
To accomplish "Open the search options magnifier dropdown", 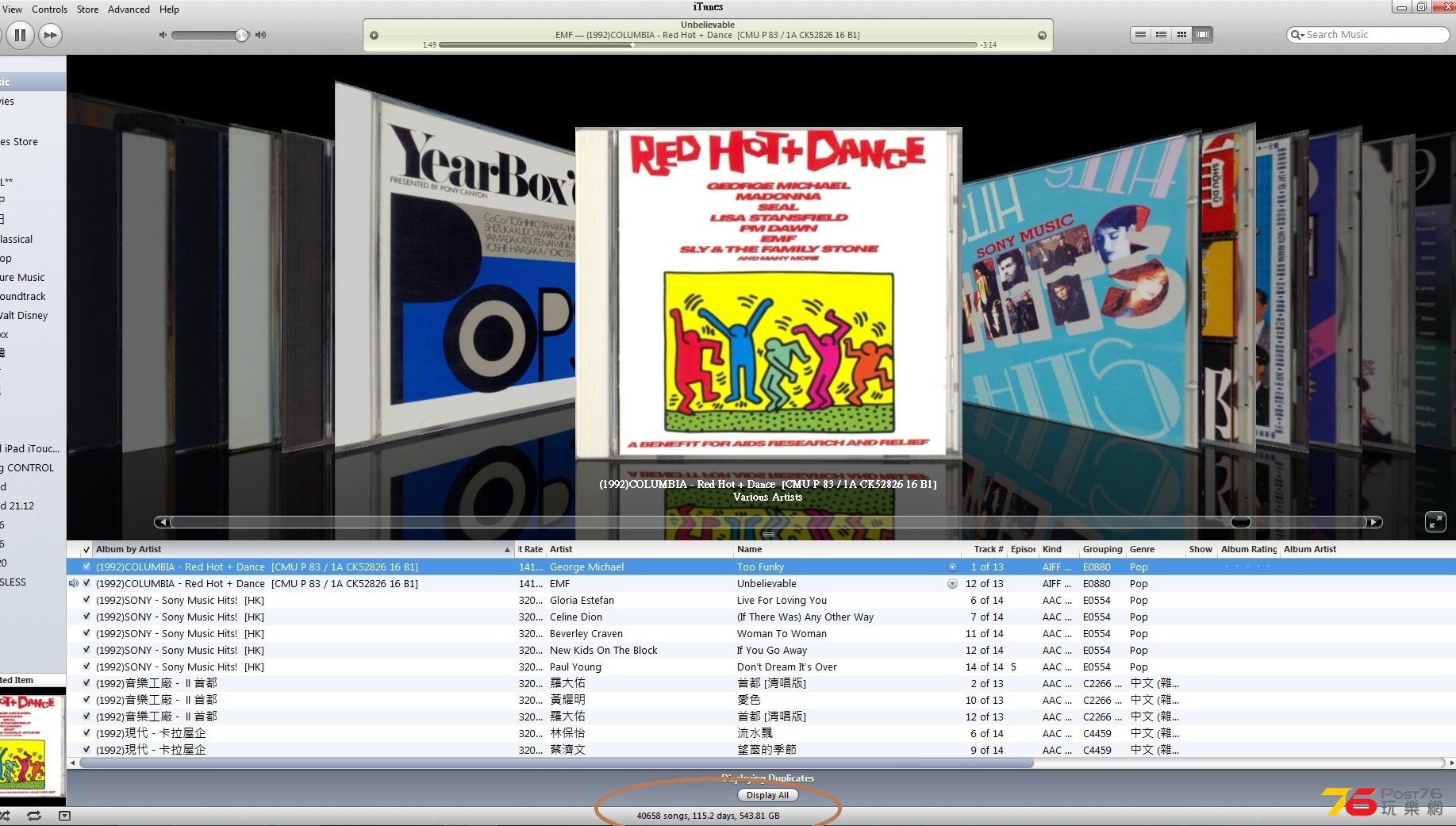I will 1297,35.
